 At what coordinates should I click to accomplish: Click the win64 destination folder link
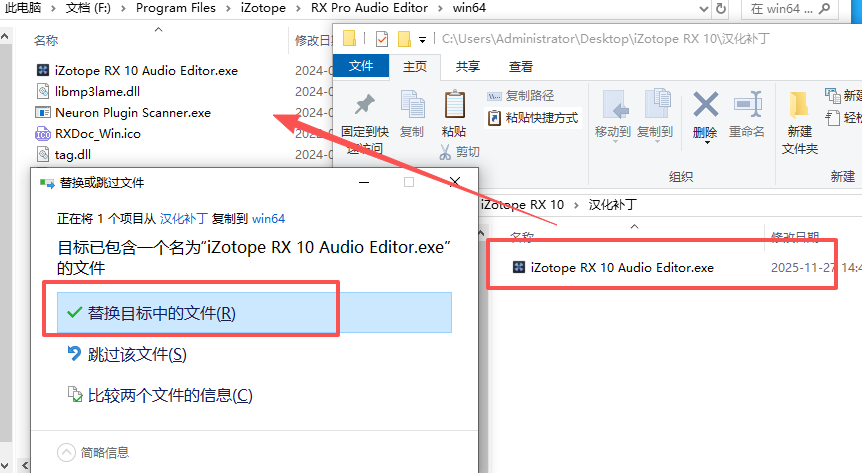(x=268, y=219)
